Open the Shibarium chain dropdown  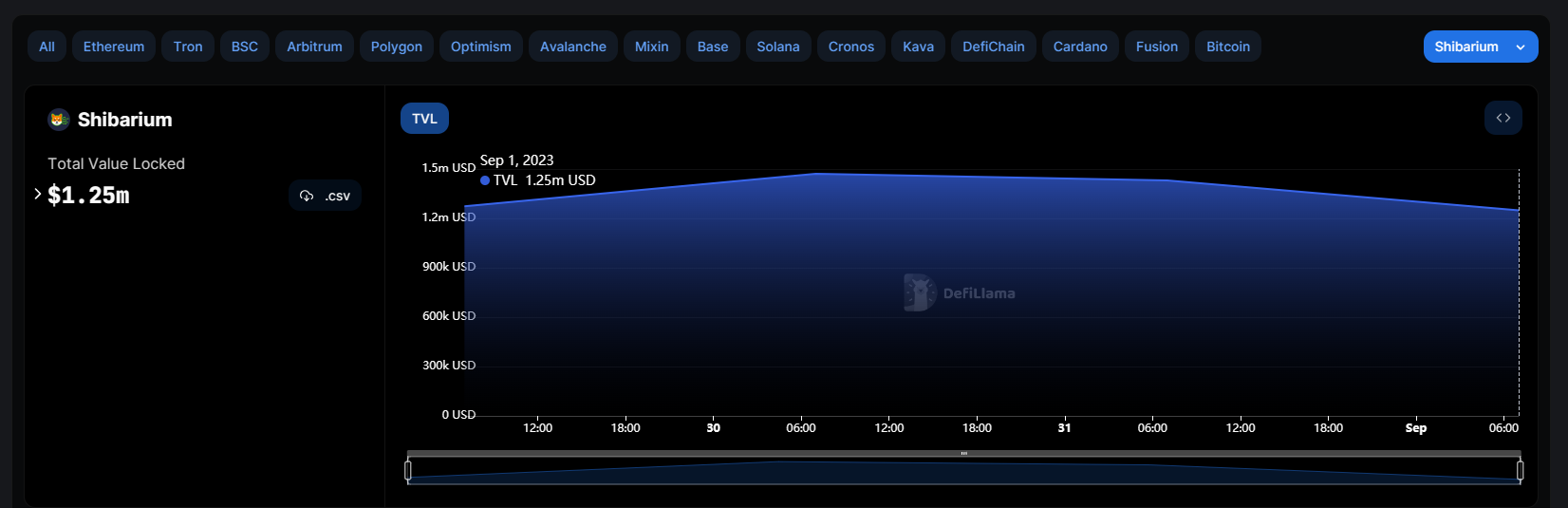click(1481, 47)
